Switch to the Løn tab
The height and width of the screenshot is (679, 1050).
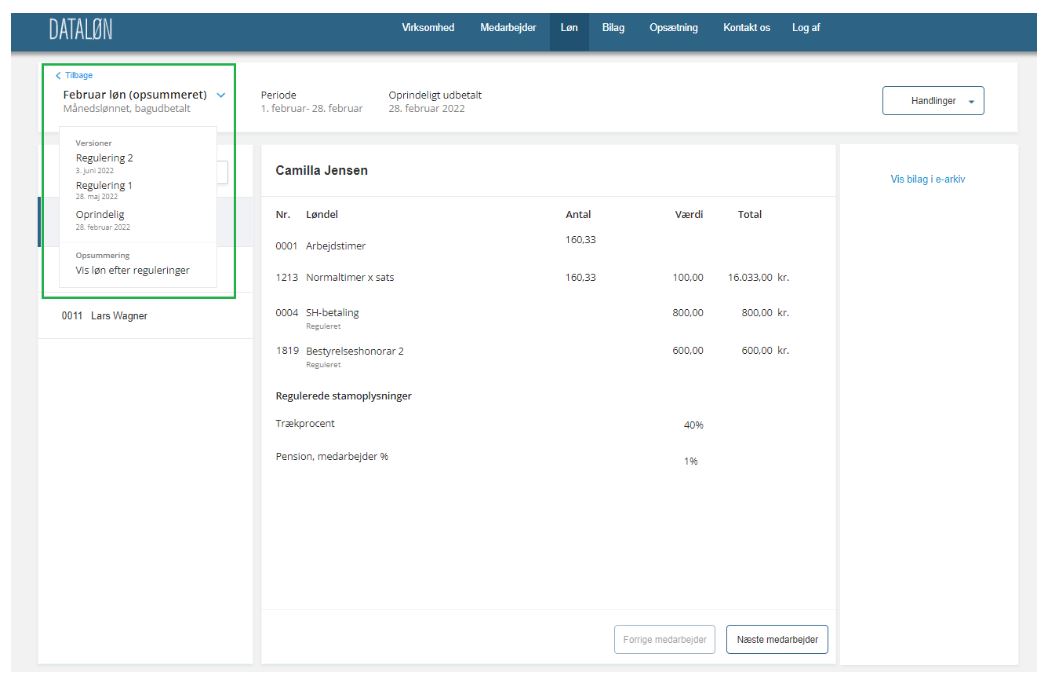(x=569, y=28)
